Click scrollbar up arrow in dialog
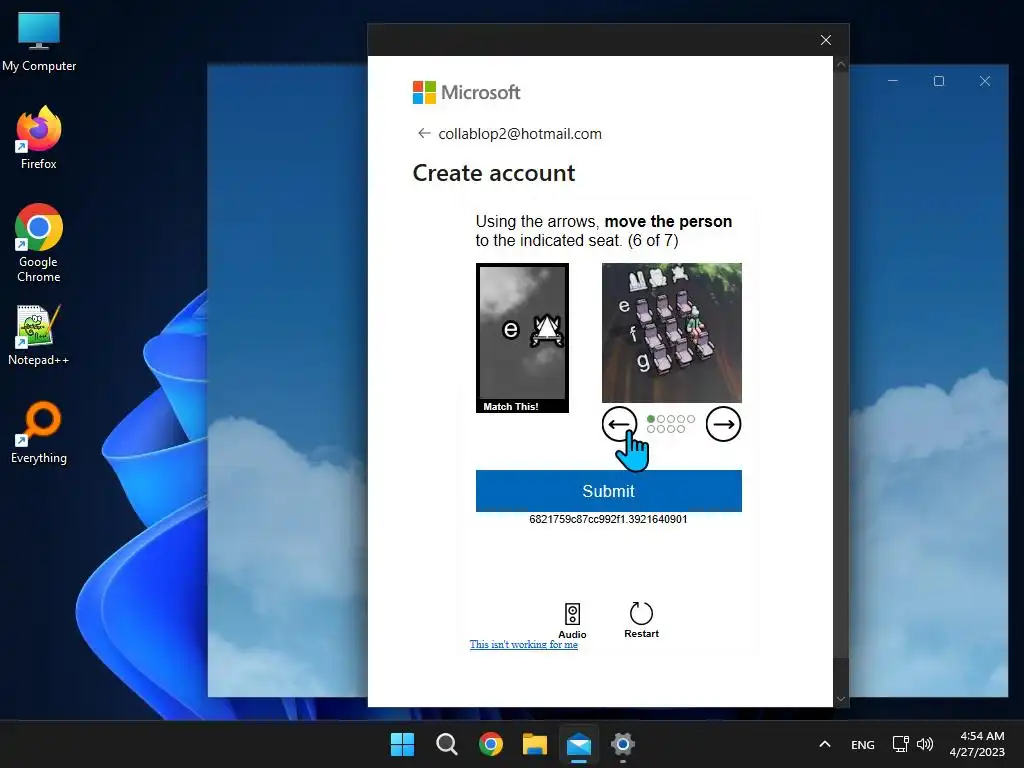 pyautogui.click(x=841, y=64)
